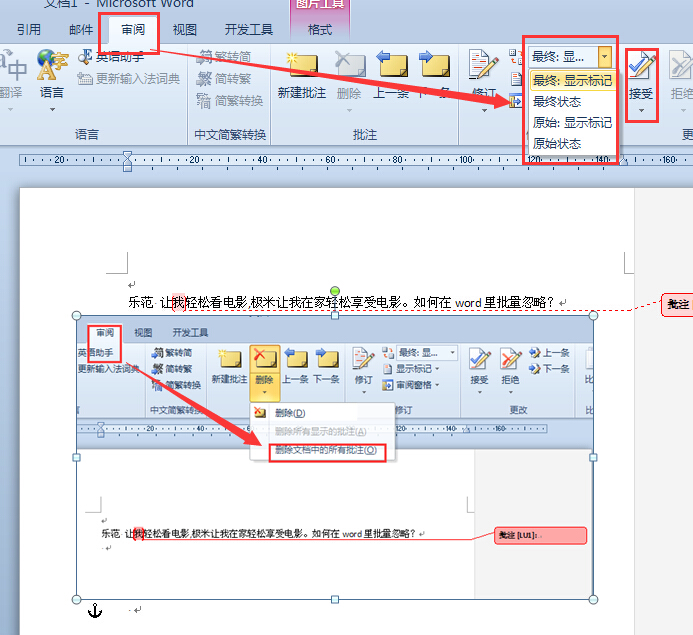This screenshot has width=693, height=635.
Task: Click the green rotation handle of the picture
Action: [x=335, y=291]
